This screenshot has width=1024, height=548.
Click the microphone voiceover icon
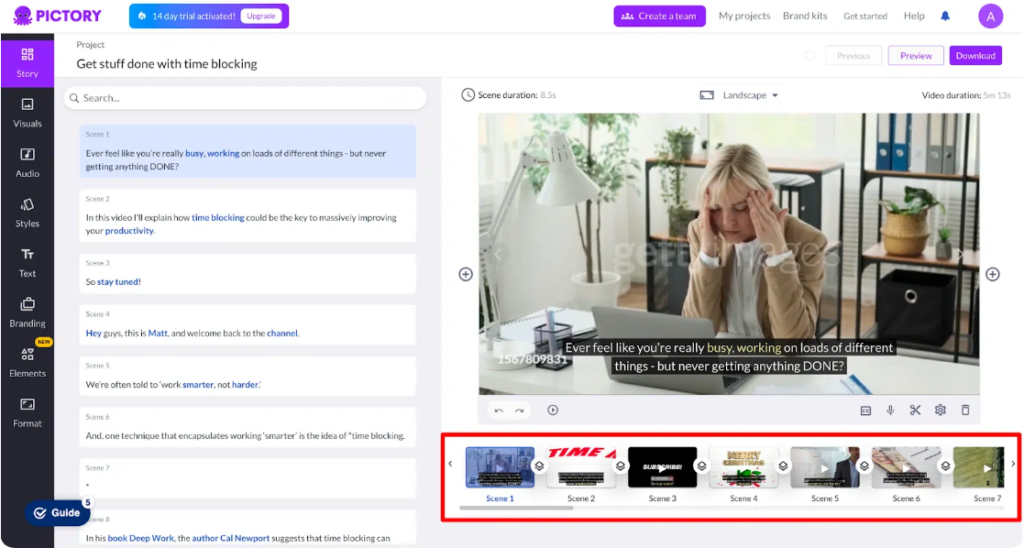890,410
